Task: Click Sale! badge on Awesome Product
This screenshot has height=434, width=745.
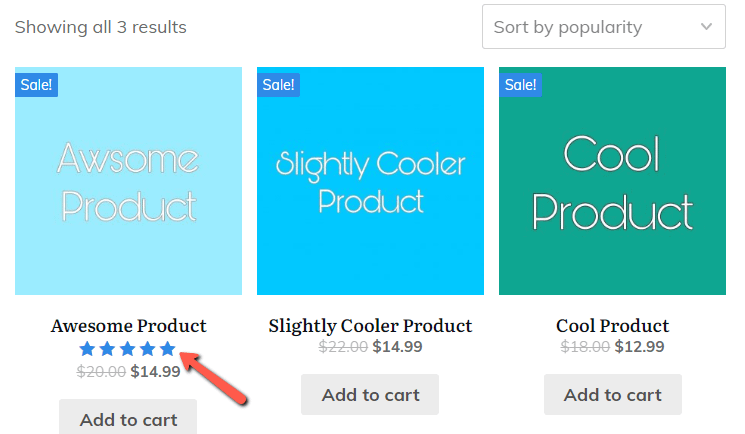Action: [x=36, y=85]
